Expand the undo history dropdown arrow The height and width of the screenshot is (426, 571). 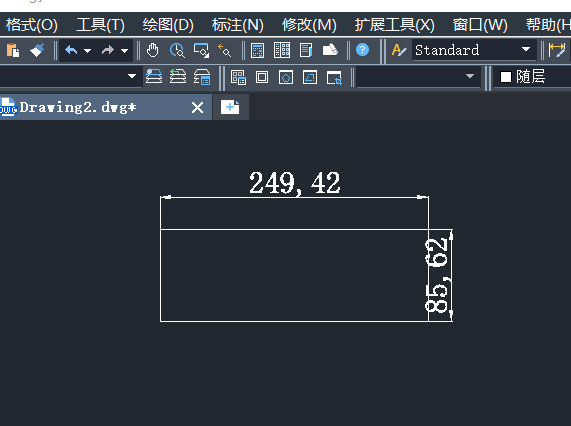tap(87, 51)
